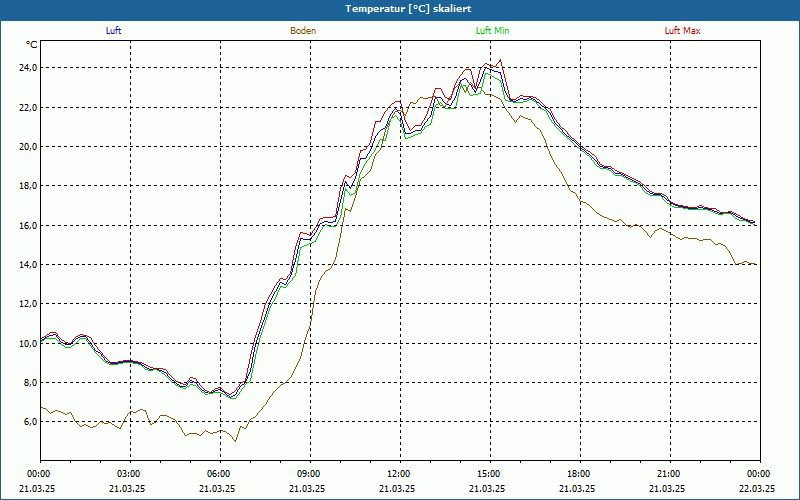Click the 6,0 y-axis value

[30, 422]
